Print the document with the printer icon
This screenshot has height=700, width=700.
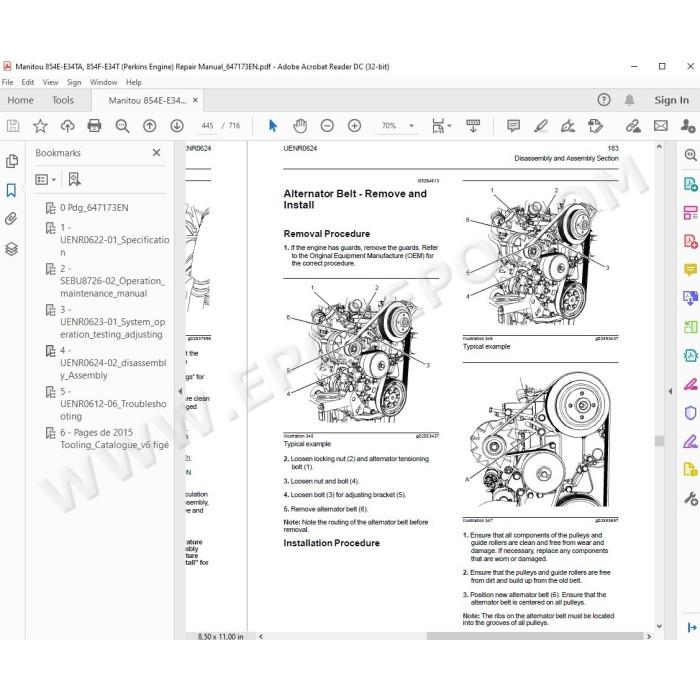94,126
